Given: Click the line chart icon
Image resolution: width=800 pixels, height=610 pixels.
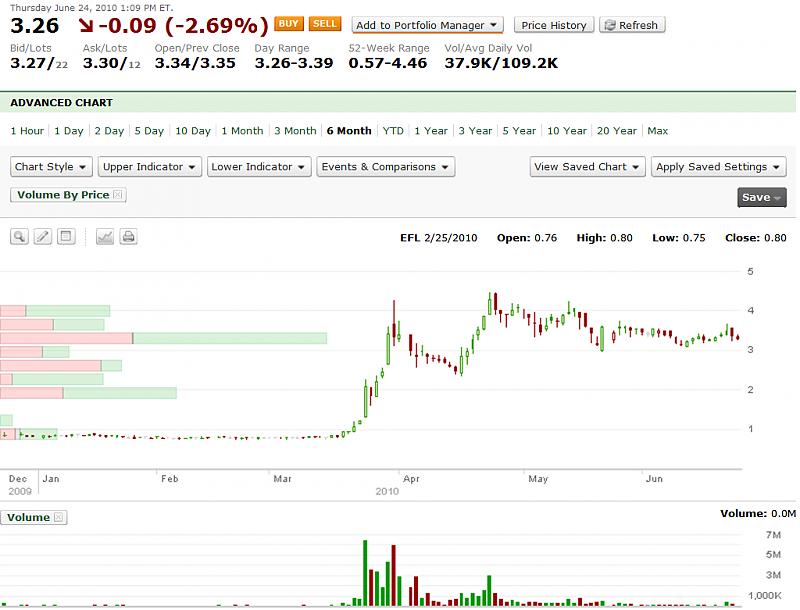Looking at the screenshot, I should tap(104, 237).
